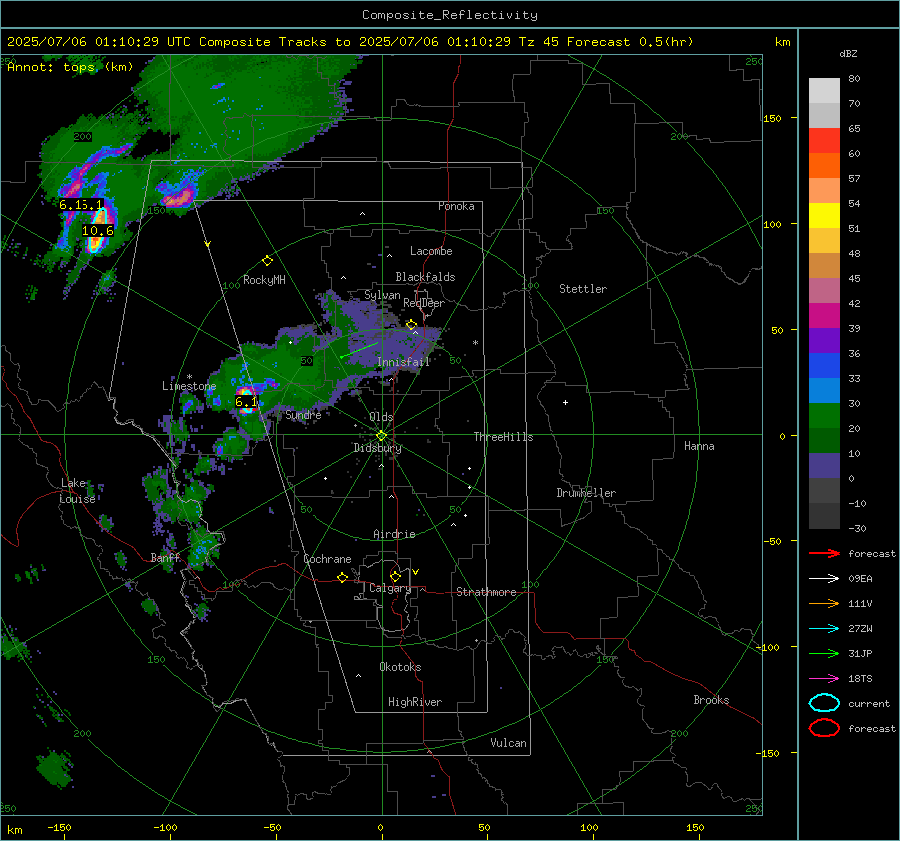This screenshot has width=900, height=841.
Task: Click the magenta 18TS track arrow
Action: [x=824, y=679]
